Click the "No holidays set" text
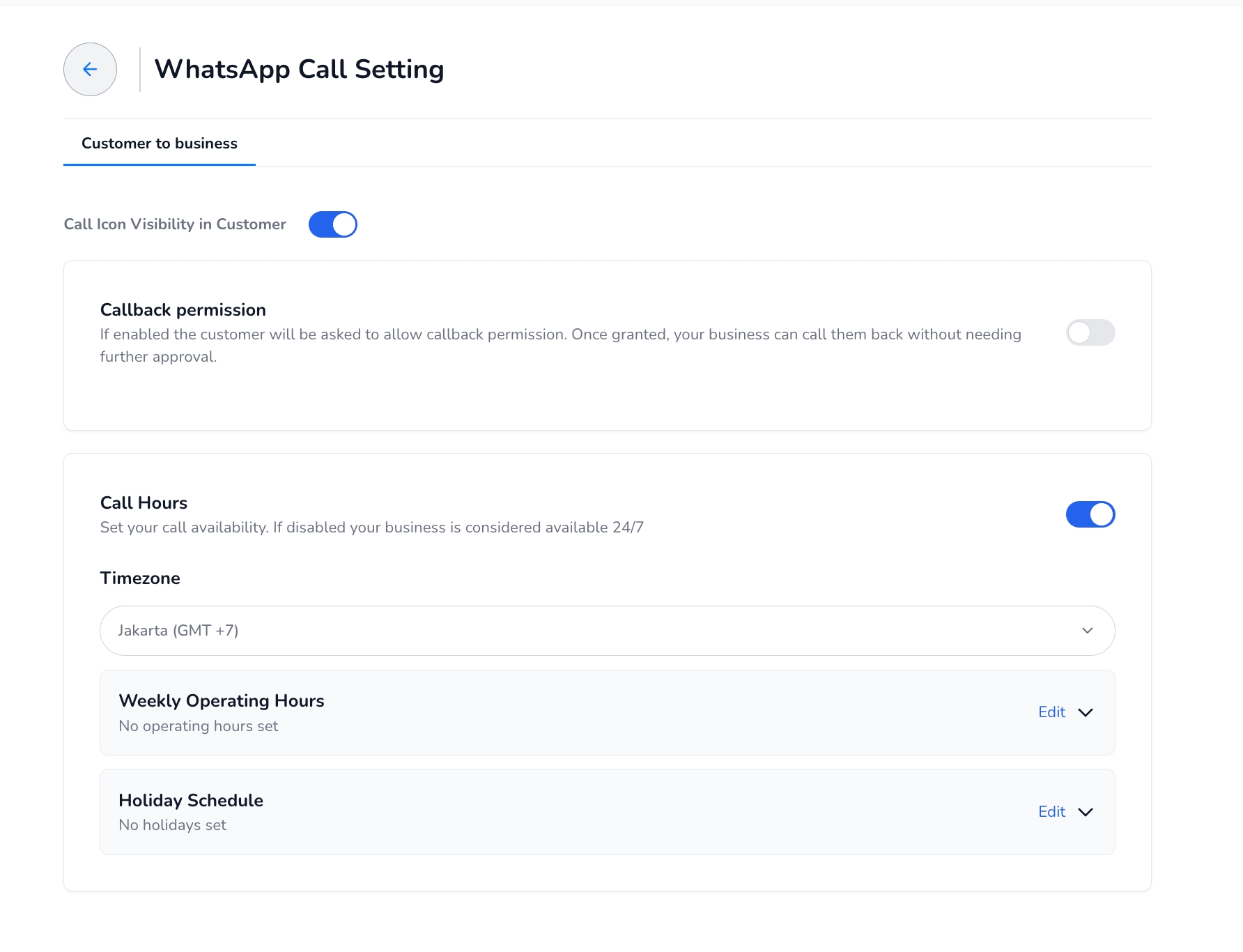Screen dimensions: 1243x952 173,825
